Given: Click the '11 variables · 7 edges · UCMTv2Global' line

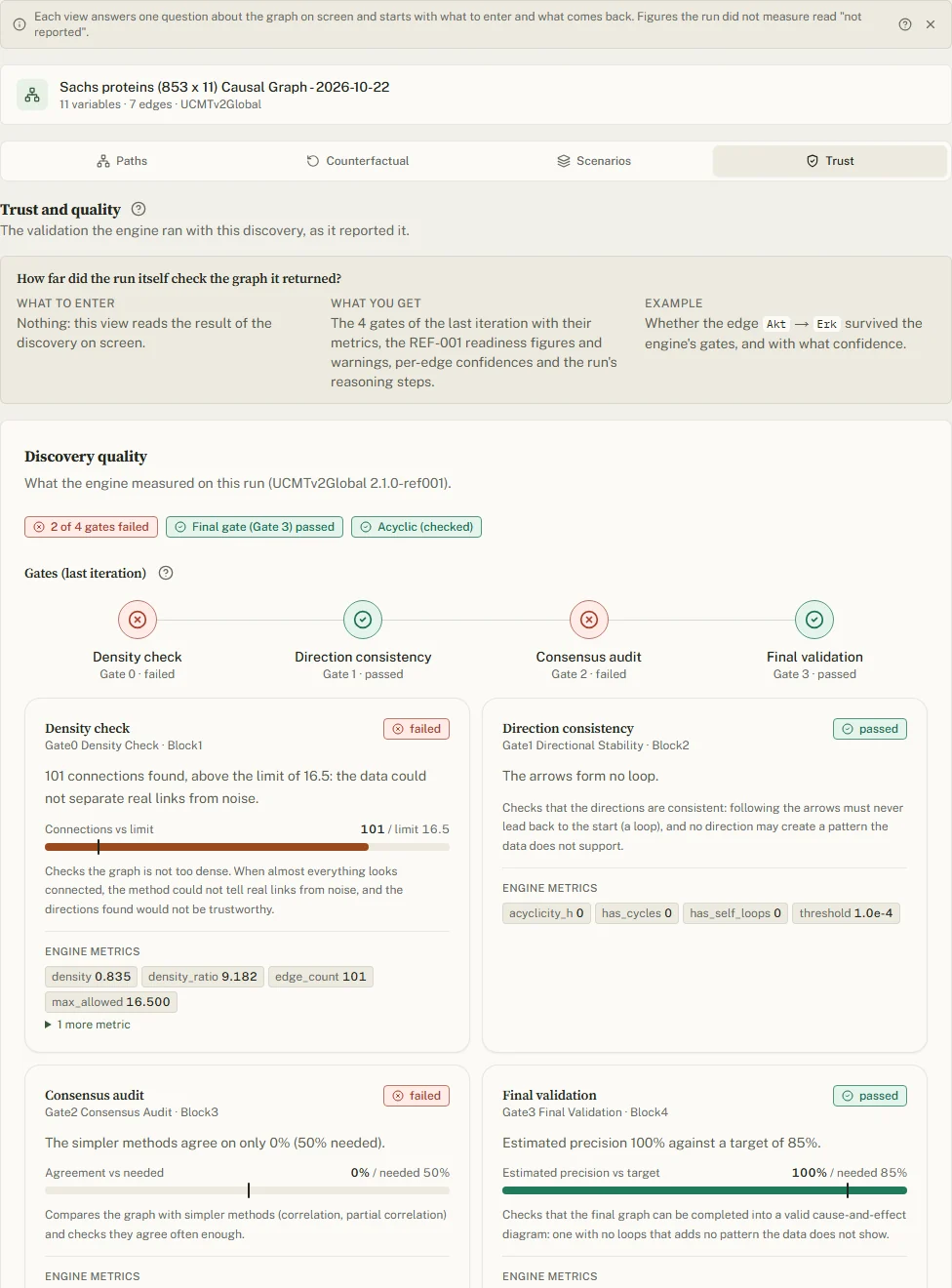Looking at the screenshot, I should click(x=160, y=104).
